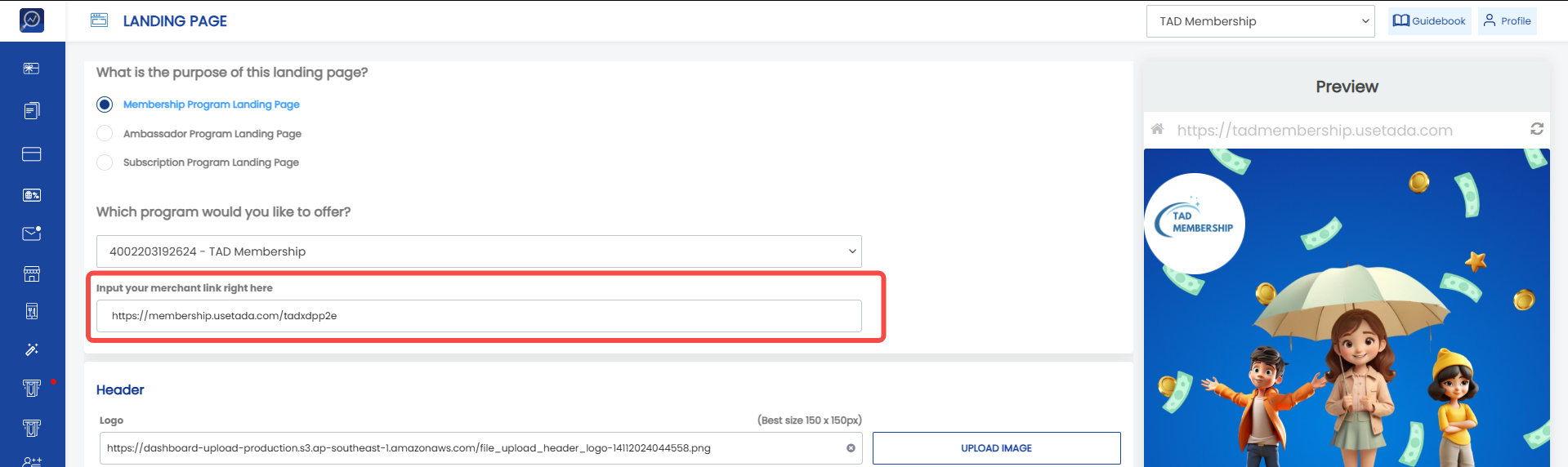Open the percent voucher sidebar icon
Image resolution: width=1568 pixels, height=467 pixels.
(32, 195)
